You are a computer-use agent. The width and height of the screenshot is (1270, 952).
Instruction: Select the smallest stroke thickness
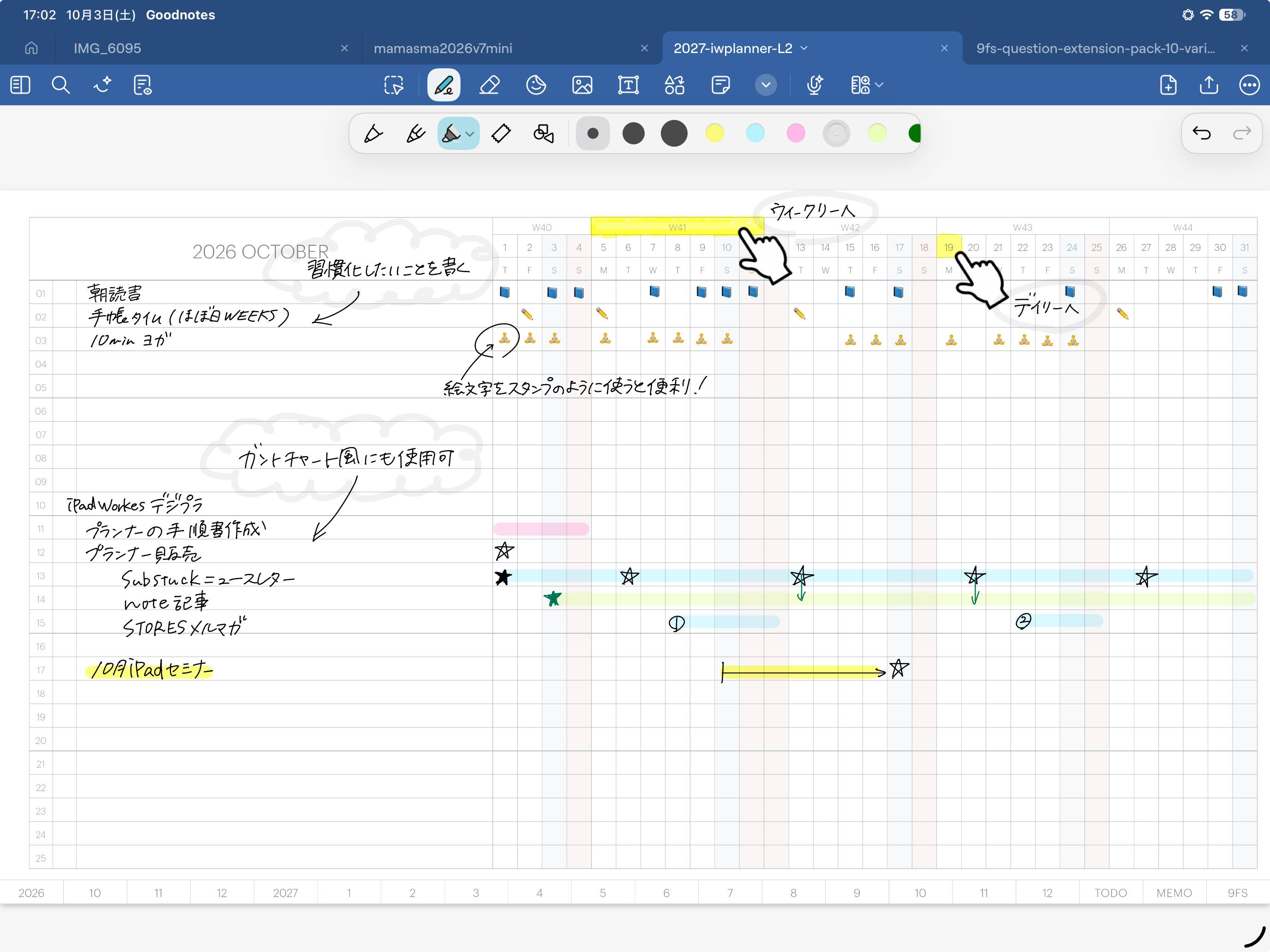[593, 134]
